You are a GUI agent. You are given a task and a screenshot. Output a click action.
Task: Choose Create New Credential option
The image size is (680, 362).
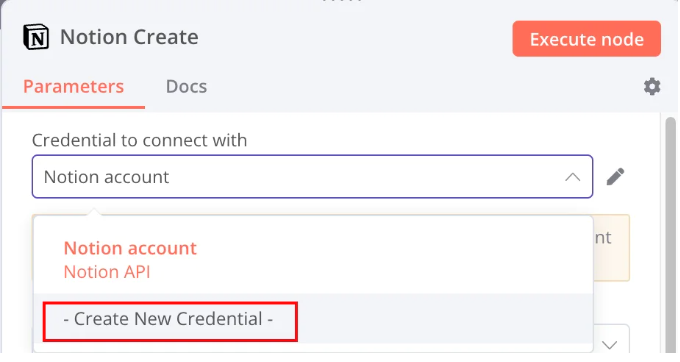(x=170, y=321)
